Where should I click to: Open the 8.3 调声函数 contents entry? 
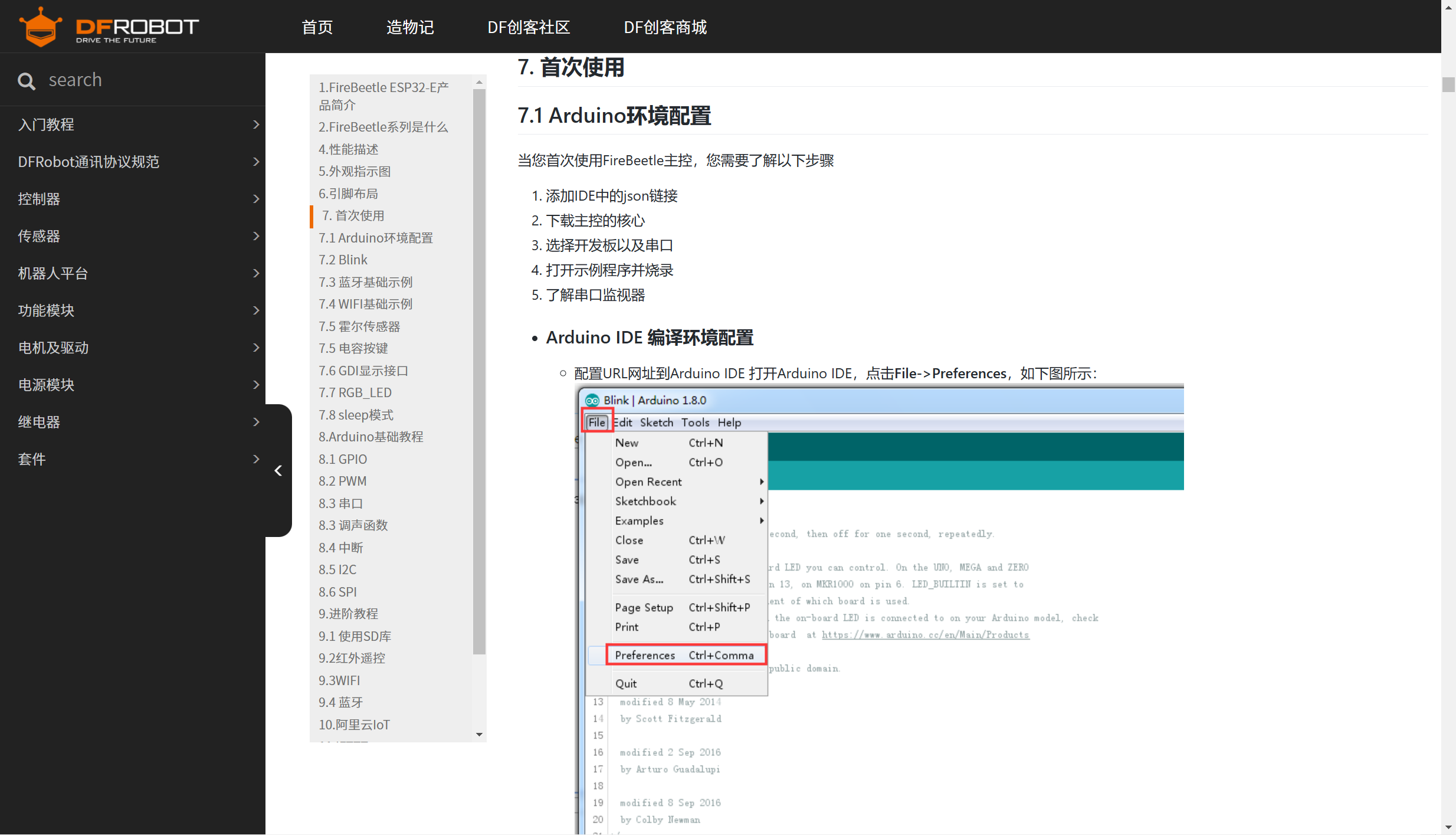pyautogui.click(x=353, y=525)
